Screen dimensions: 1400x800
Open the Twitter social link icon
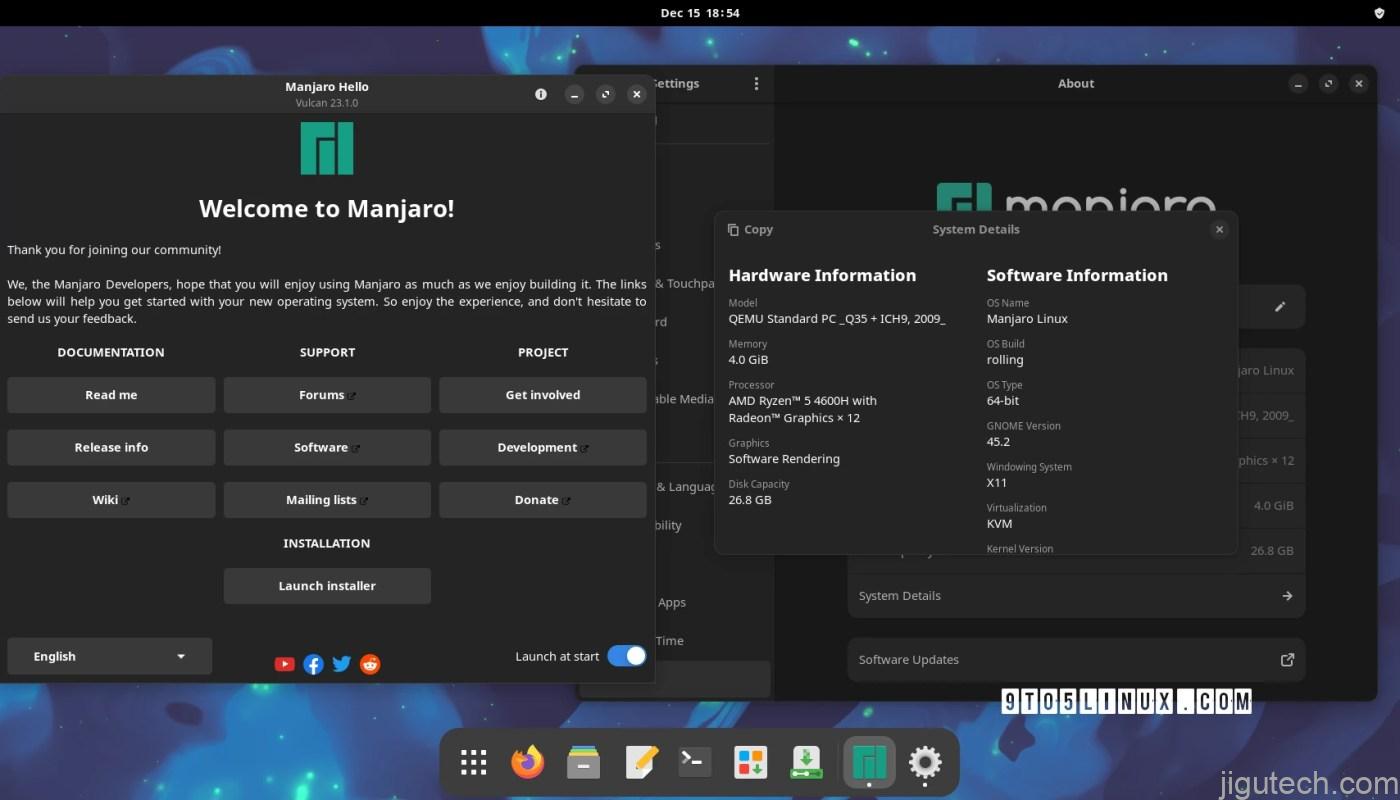click(x=341, y=664)
